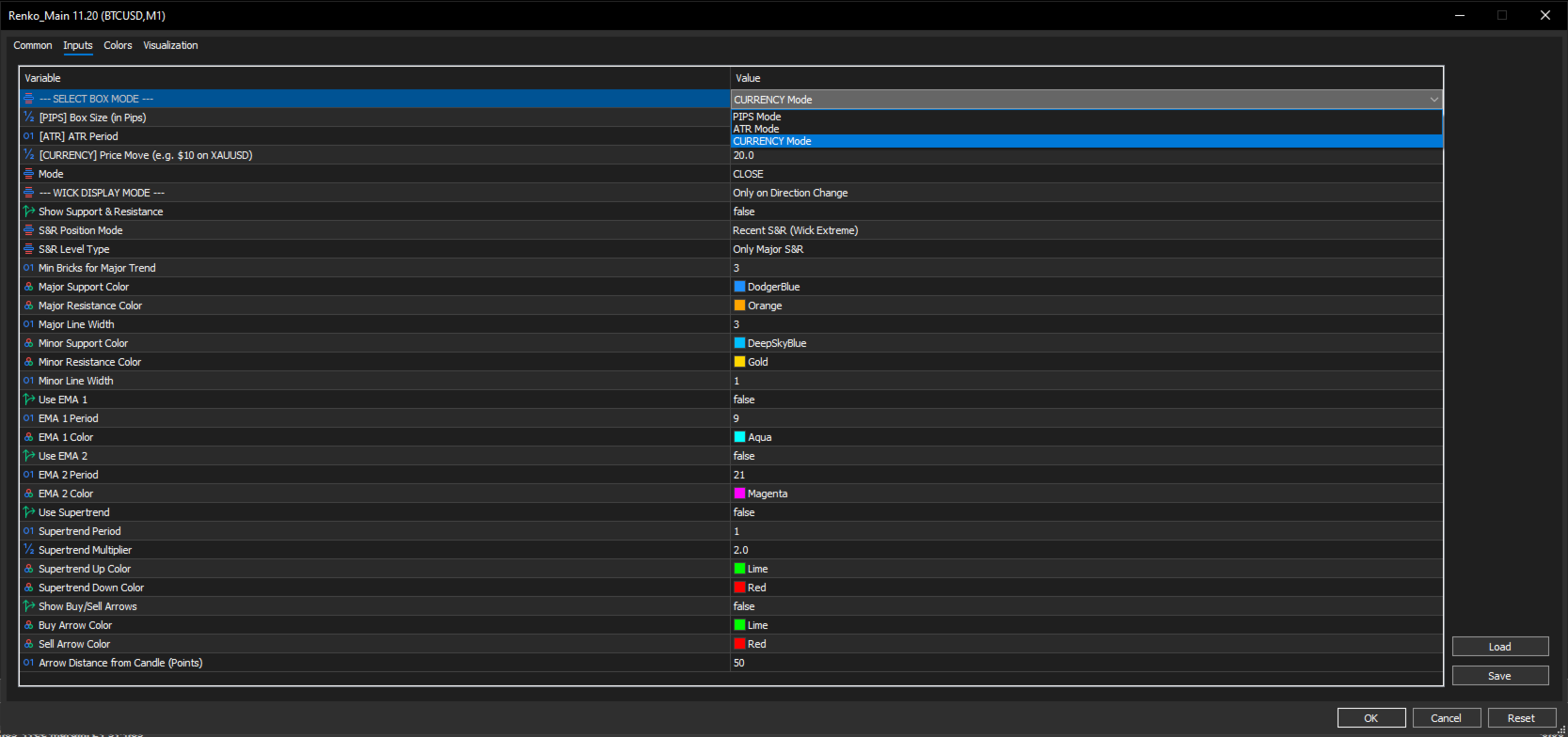Click the enum icon beside SELECT BOX MODE
Viewport: 1568px width, 737px height.
(28, 99)
